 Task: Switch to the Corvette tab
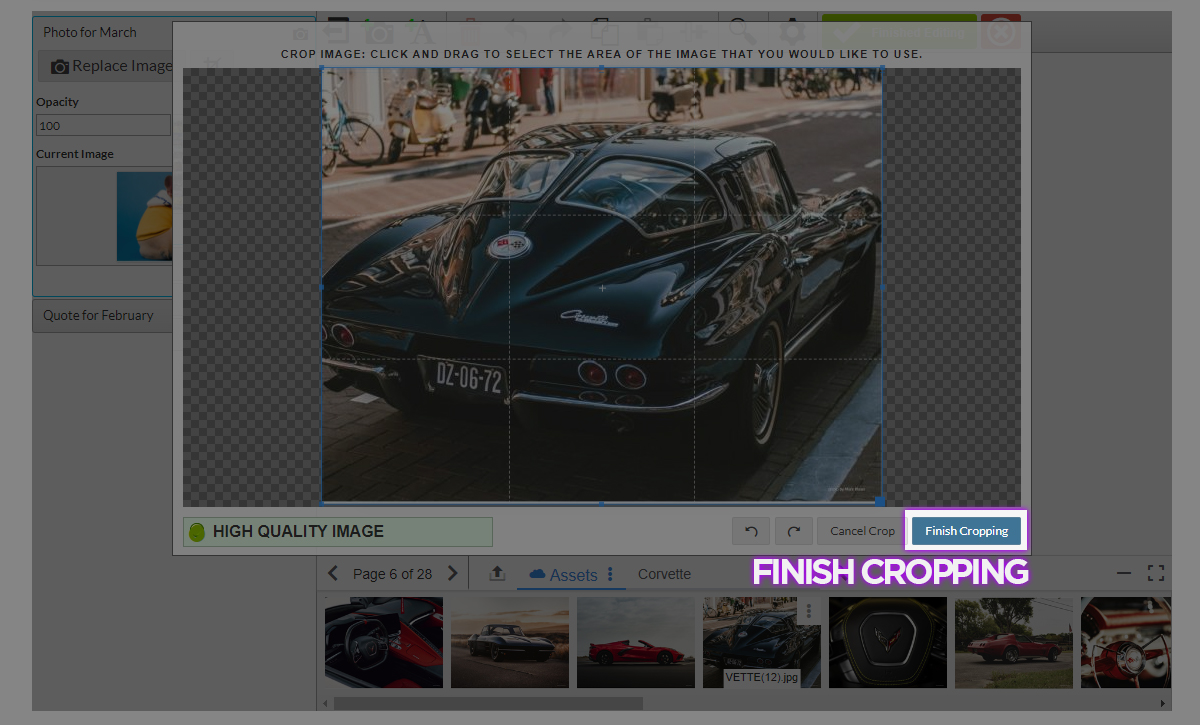coord(664,574)
